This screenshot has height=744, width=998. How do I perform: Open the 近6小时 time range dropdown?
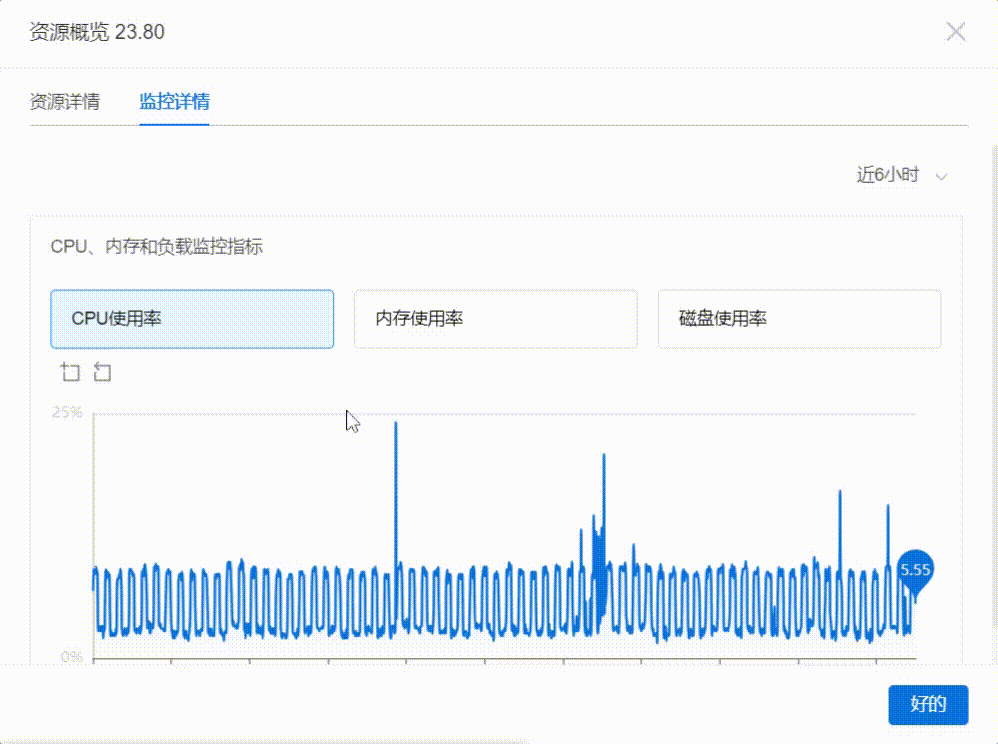pos(887,175)
